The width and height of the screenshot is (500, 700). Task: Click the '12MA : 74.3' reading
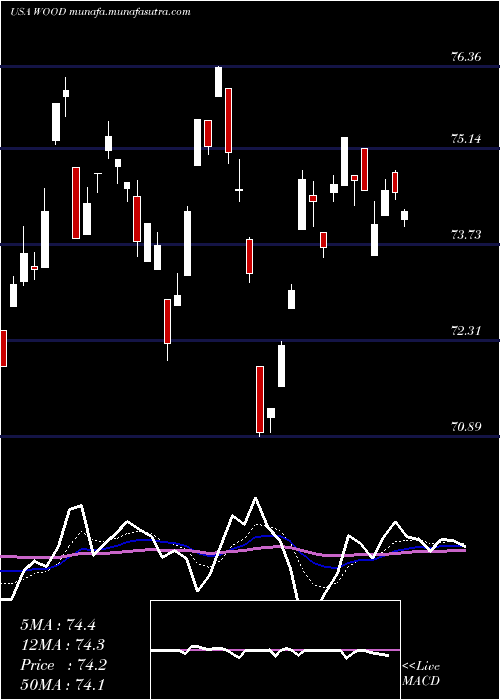point(63,645)
